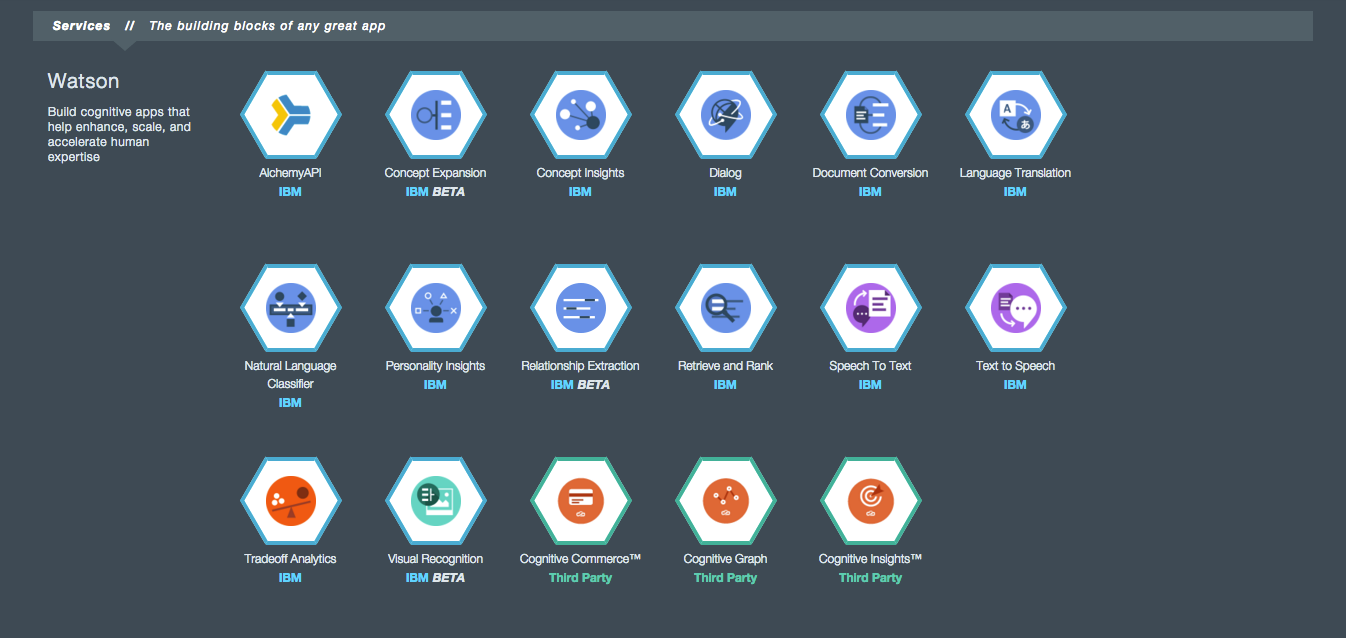Click the Relationship Extraction label
The width and height of the screenshot is (1346, 638).
(580, 366)
